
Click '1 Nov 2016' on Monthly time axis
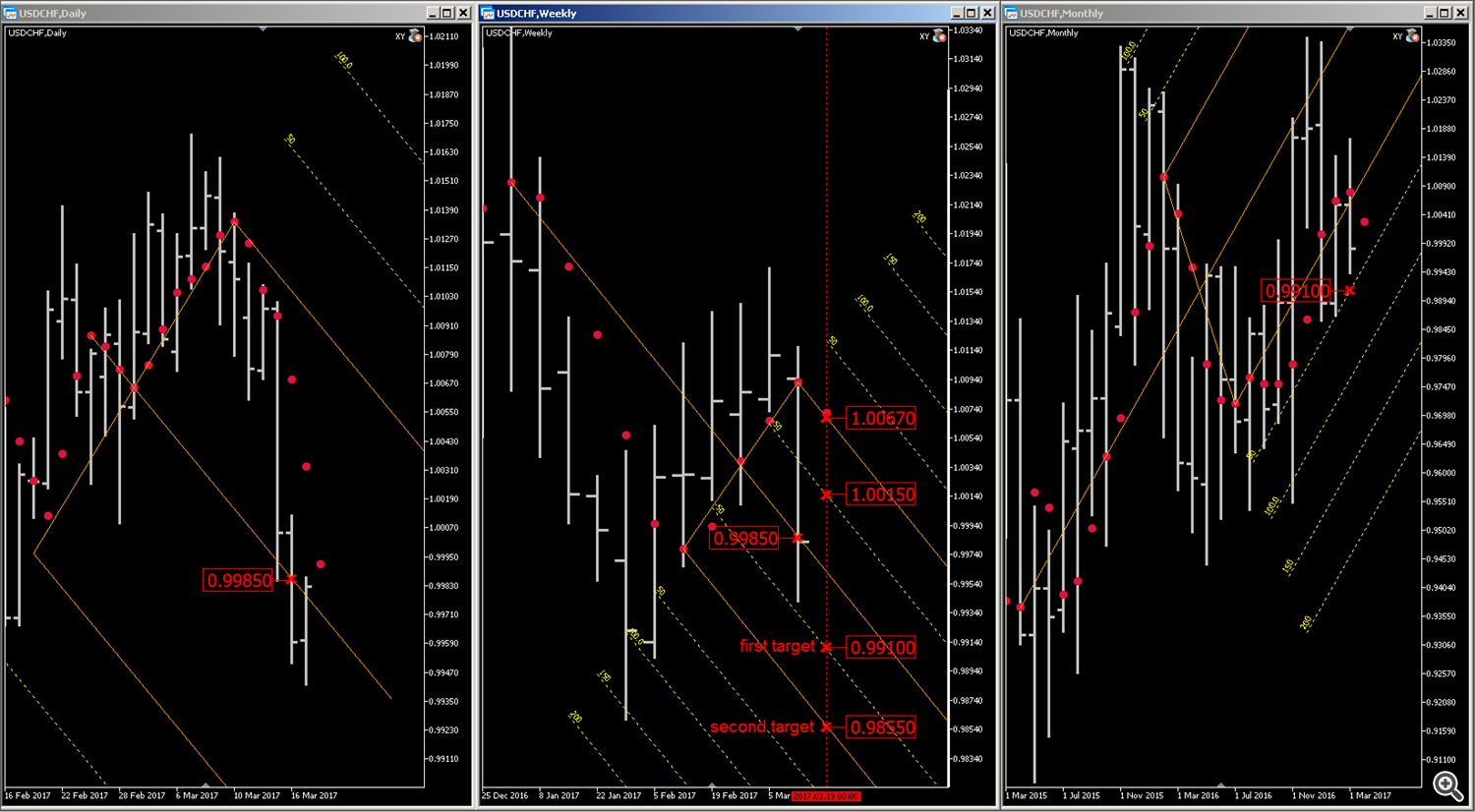[1314, 795]
